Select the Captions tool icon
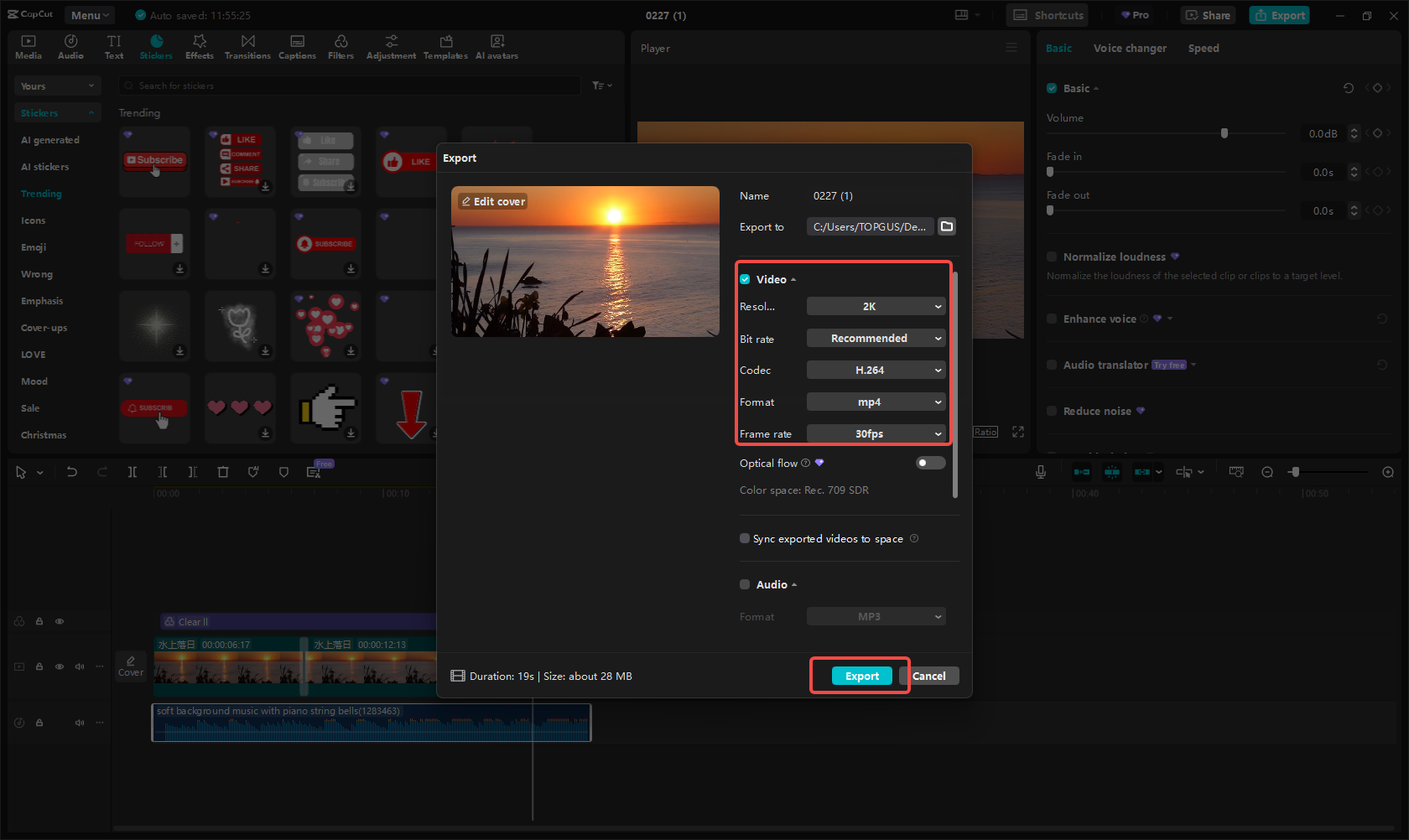This screenshot has height=840, width=1409. (x=297, y=47)
